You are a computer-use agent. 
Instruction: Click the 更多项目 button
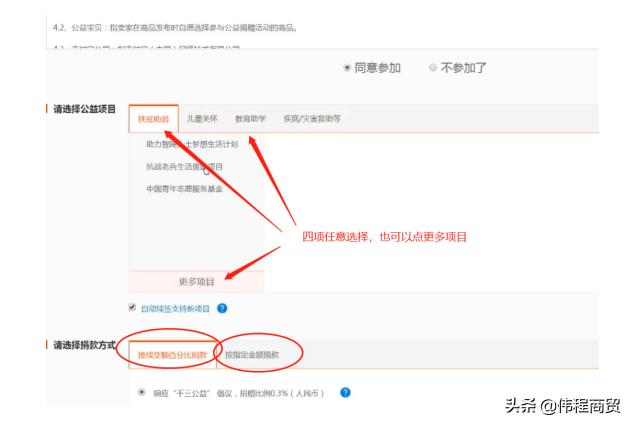[x=196, y=281]
